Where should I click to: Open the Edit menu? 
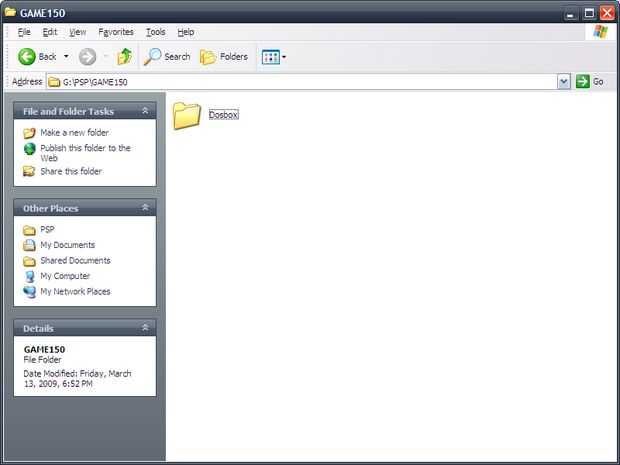click(50, 32)
